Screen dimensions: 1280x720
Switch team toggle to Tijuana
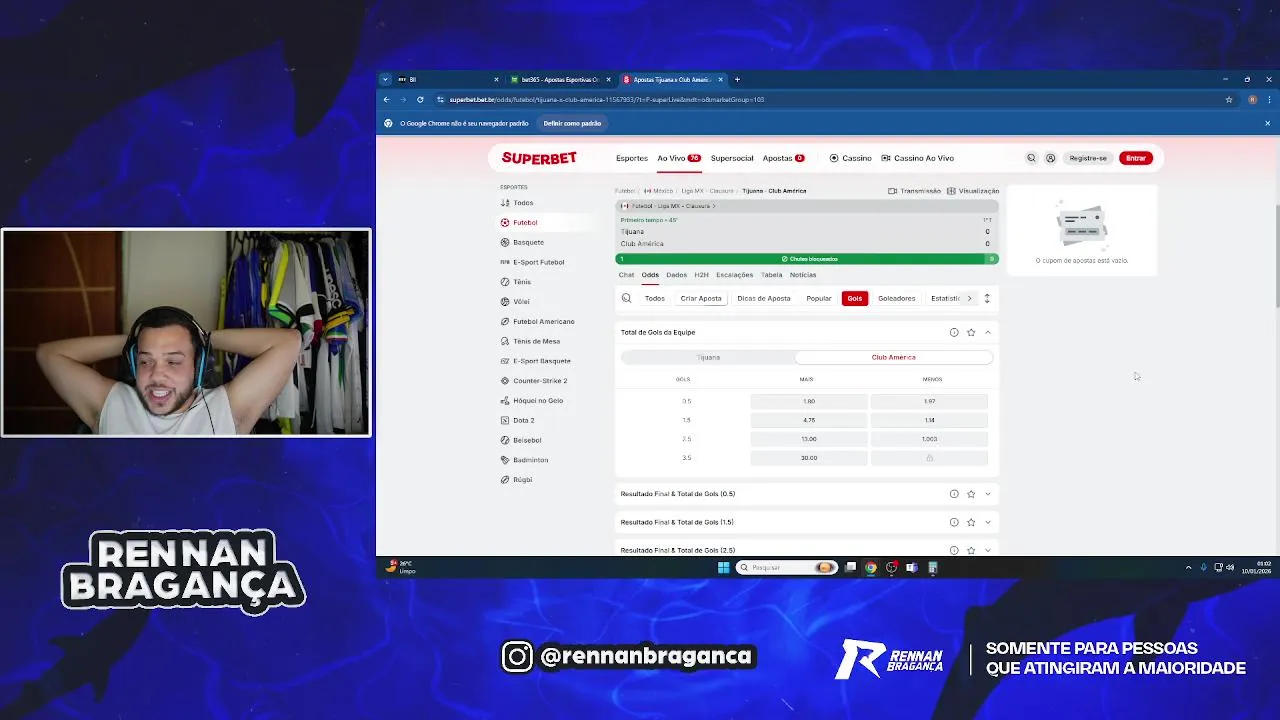click(x=708, y=357)
